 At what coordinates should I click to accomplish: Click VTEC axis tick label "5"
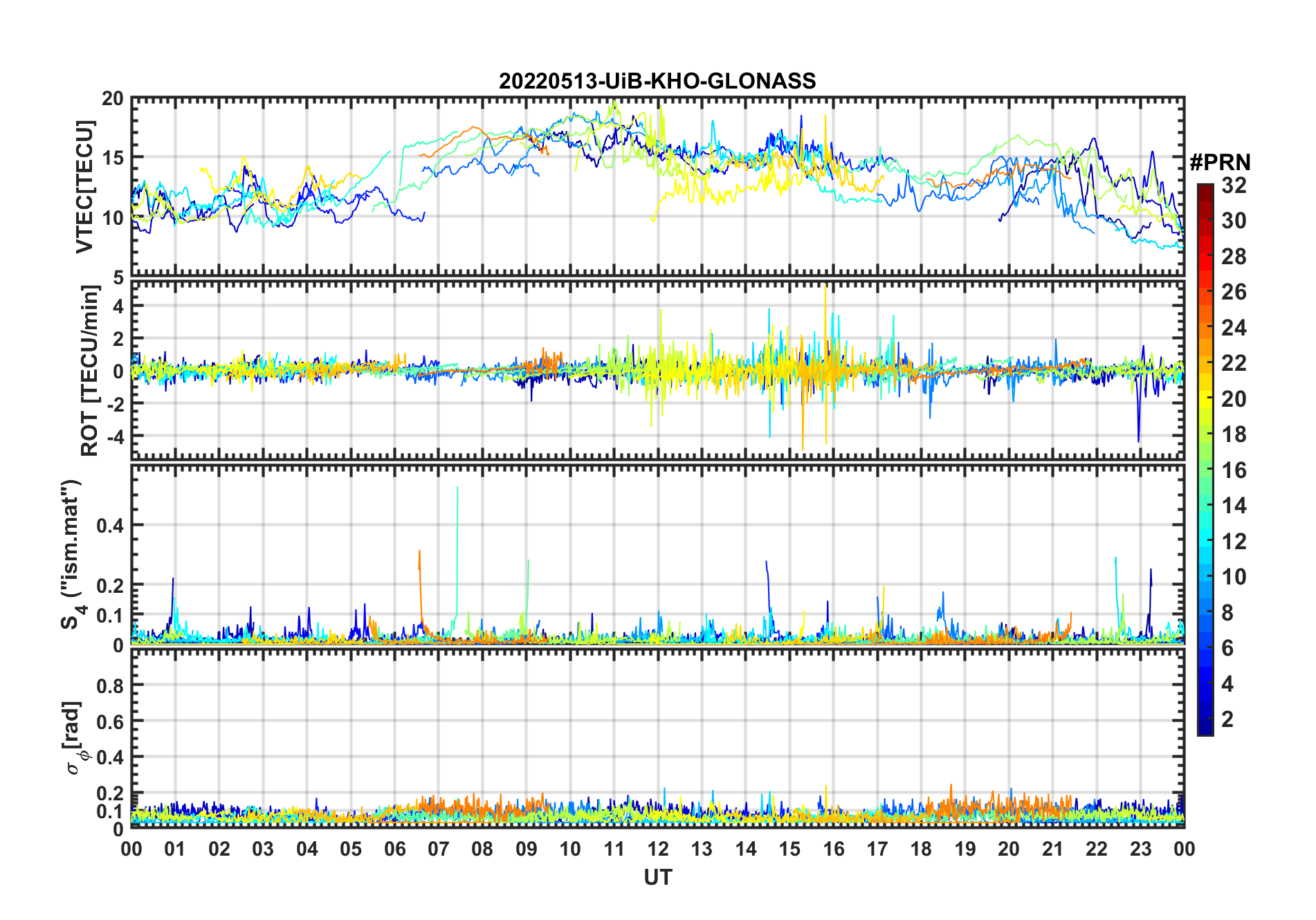tap(119, 277)
